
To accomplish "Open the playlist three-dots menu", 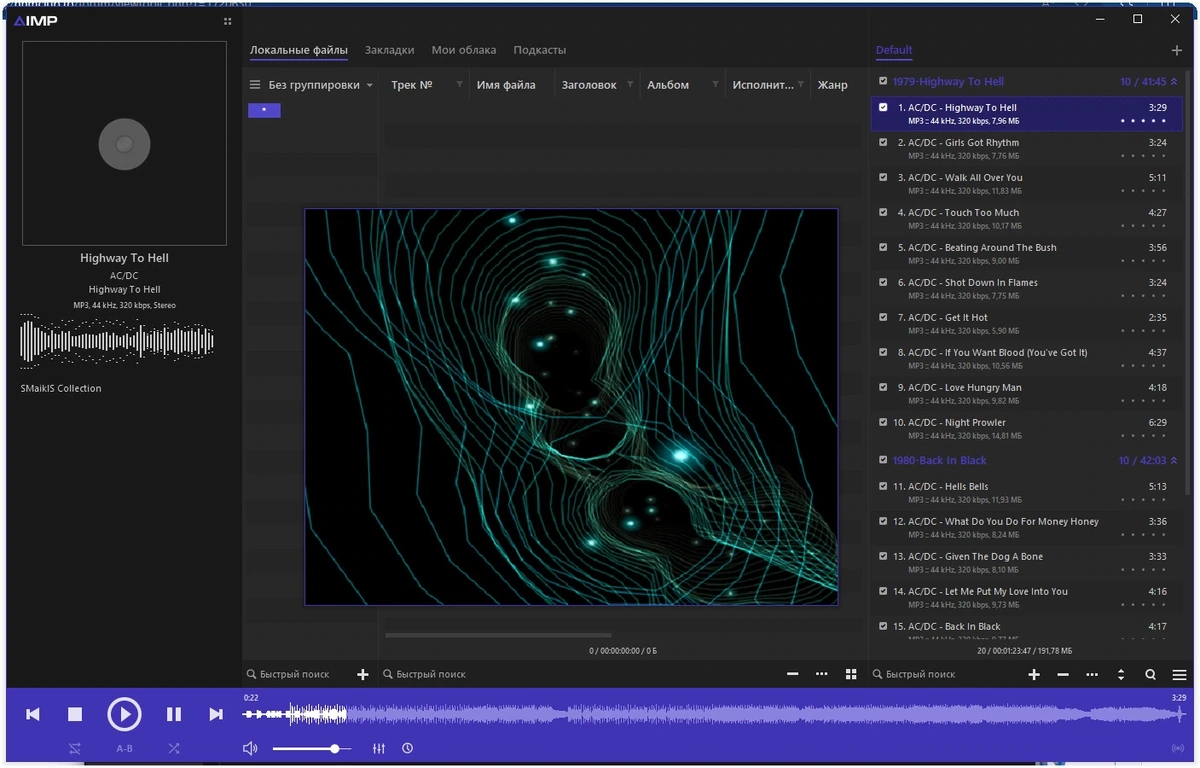I will [x=1092, y=674].
